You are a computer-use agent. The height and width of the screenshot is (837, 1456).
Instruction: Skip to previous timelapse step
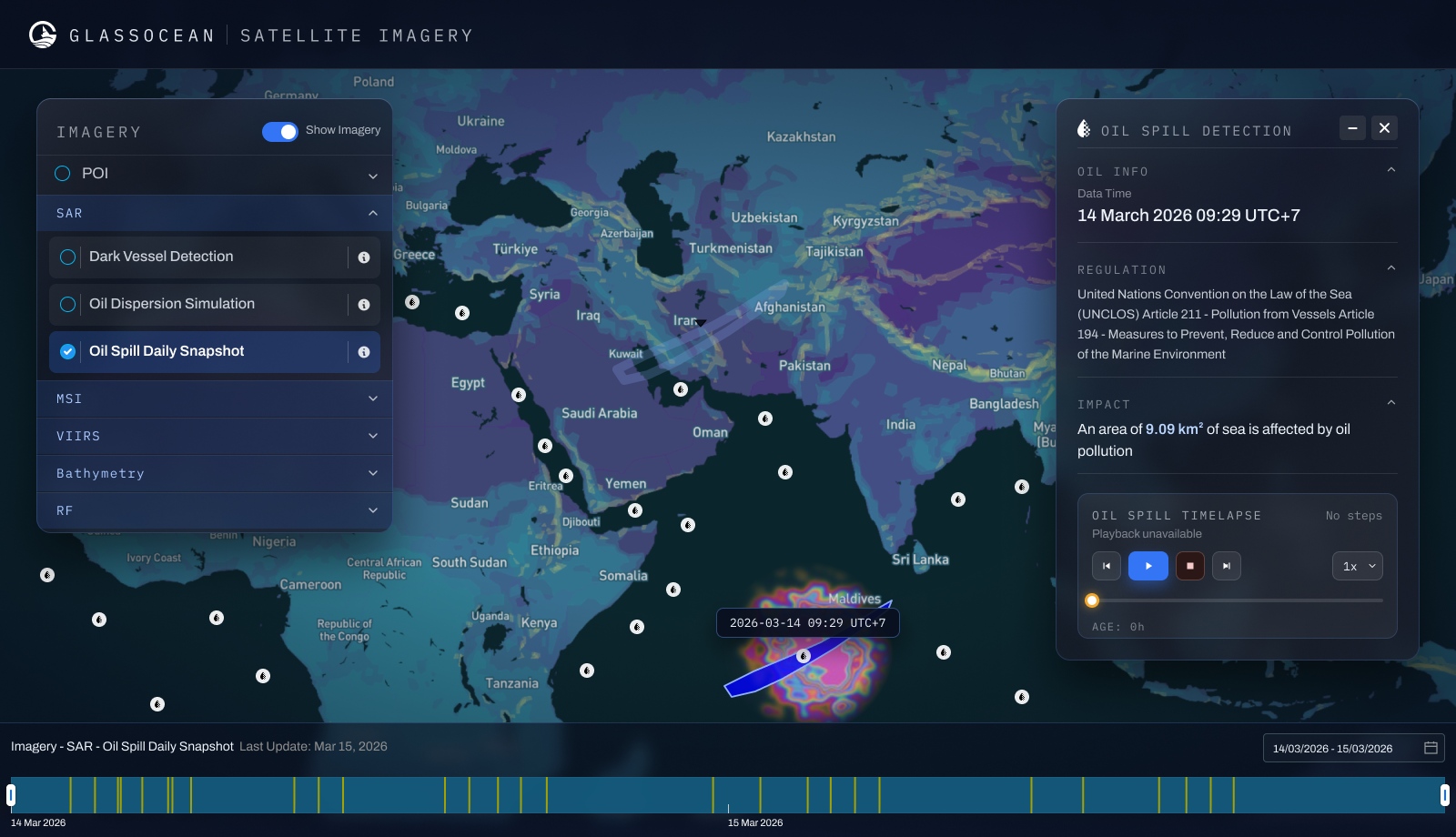tap(1107, 566)
